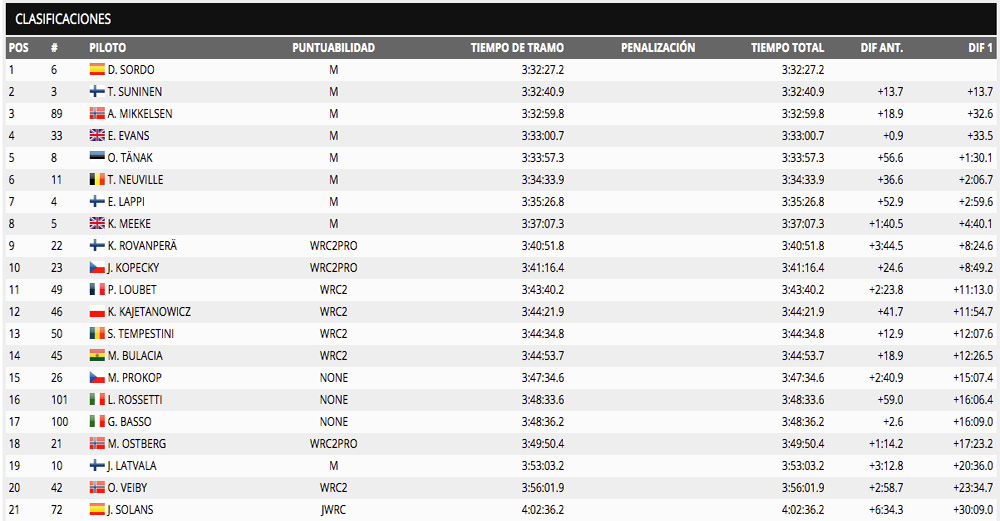Click the PENALIZACIÓN column header
The image size is (1000, 521).
pyautogui.click(x=657, y=48)
